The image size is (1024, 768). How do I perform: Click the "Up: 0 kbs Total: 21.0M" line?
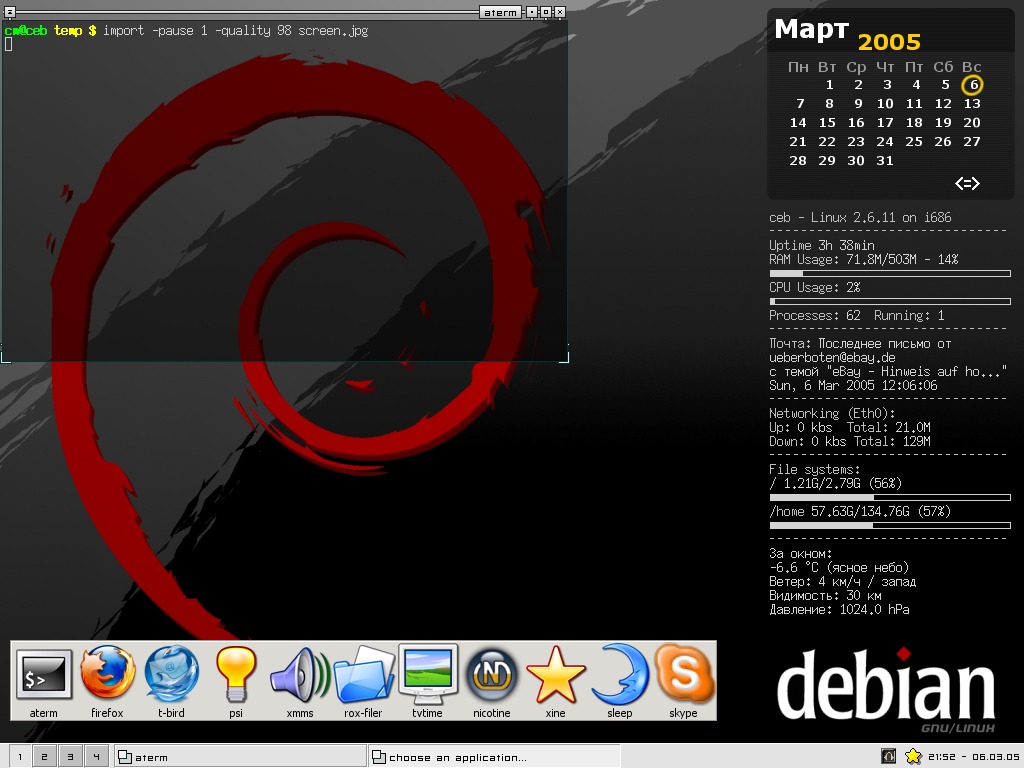click(850, 428)
